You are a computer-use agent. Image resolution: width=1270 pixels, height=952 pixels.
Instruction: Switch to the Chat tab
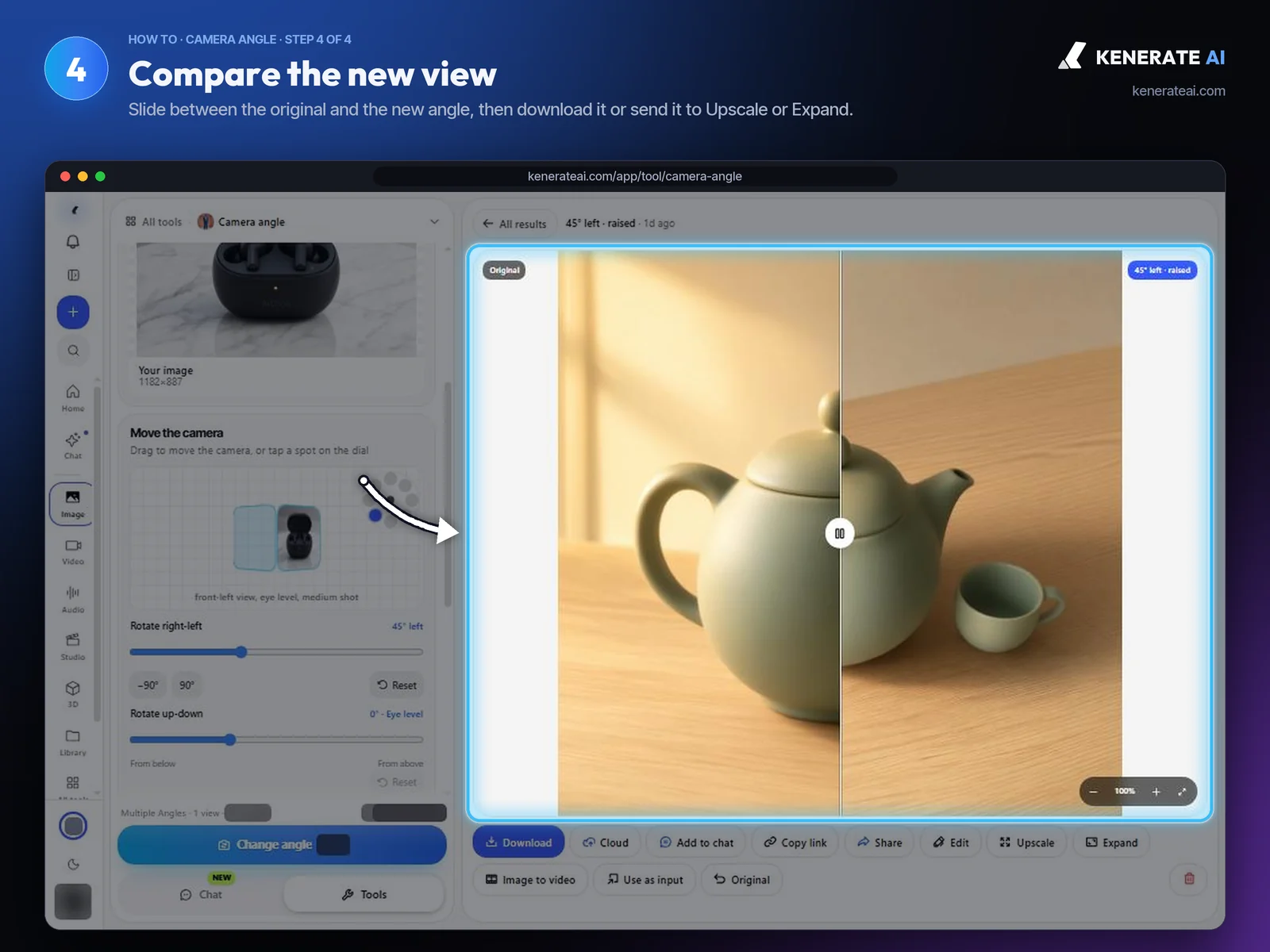(x=201, y=895)
